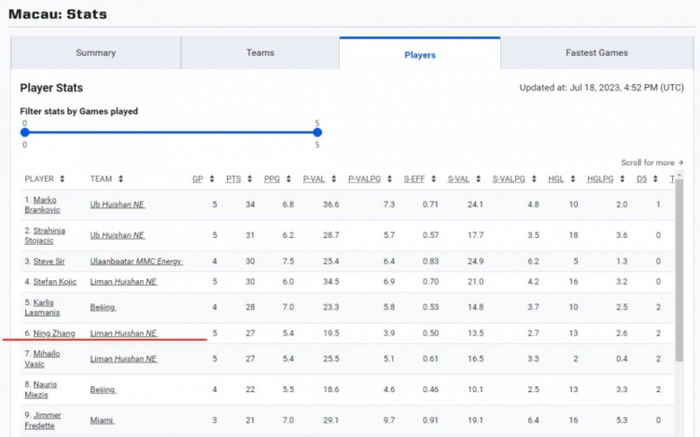Screen dimensions: 700x437
Task: Click the HGL column sort arrows
Action: tap(573, 179)
